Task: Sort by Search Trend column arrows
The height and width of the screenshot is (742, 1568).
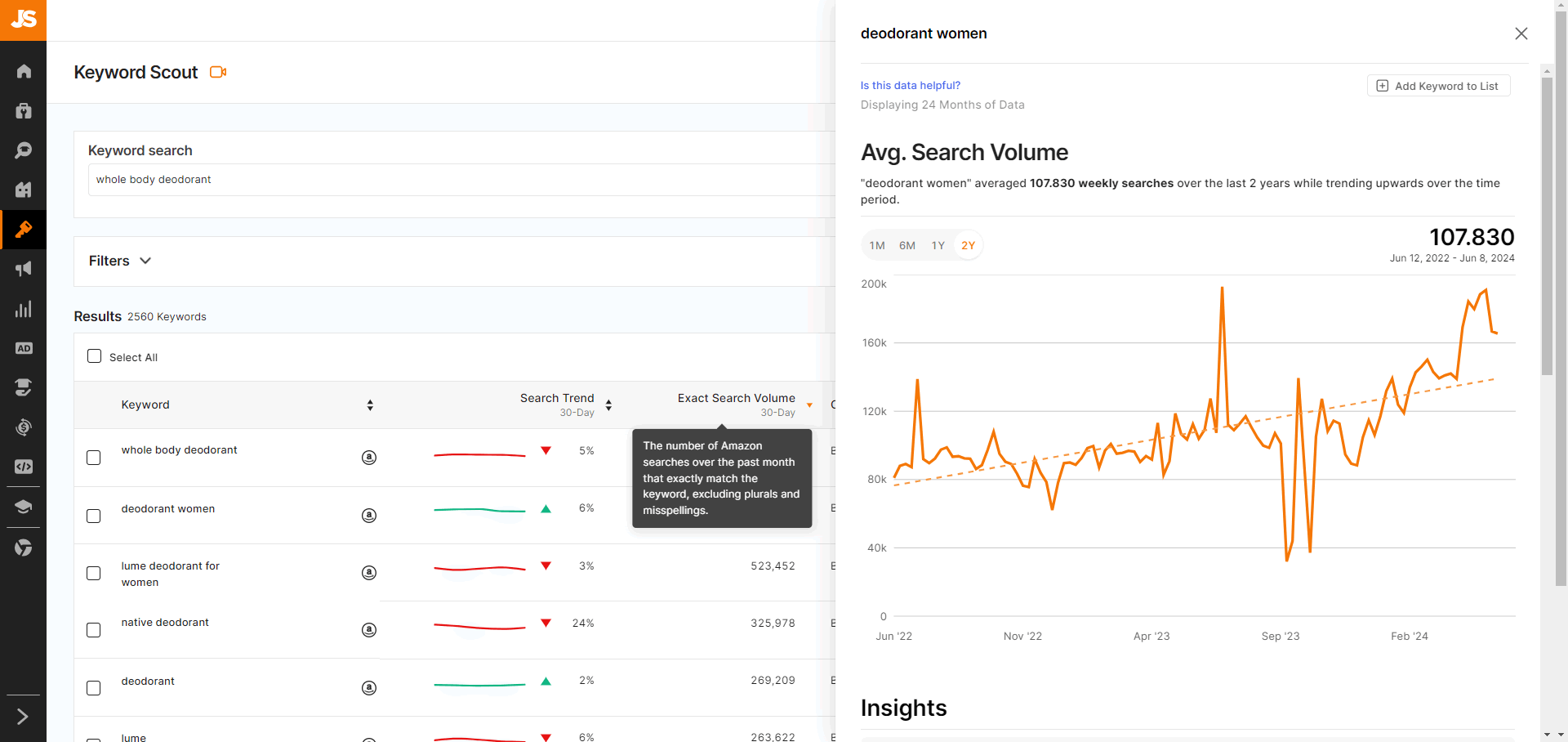Action: pyautogui.click(x=608, y=405)
